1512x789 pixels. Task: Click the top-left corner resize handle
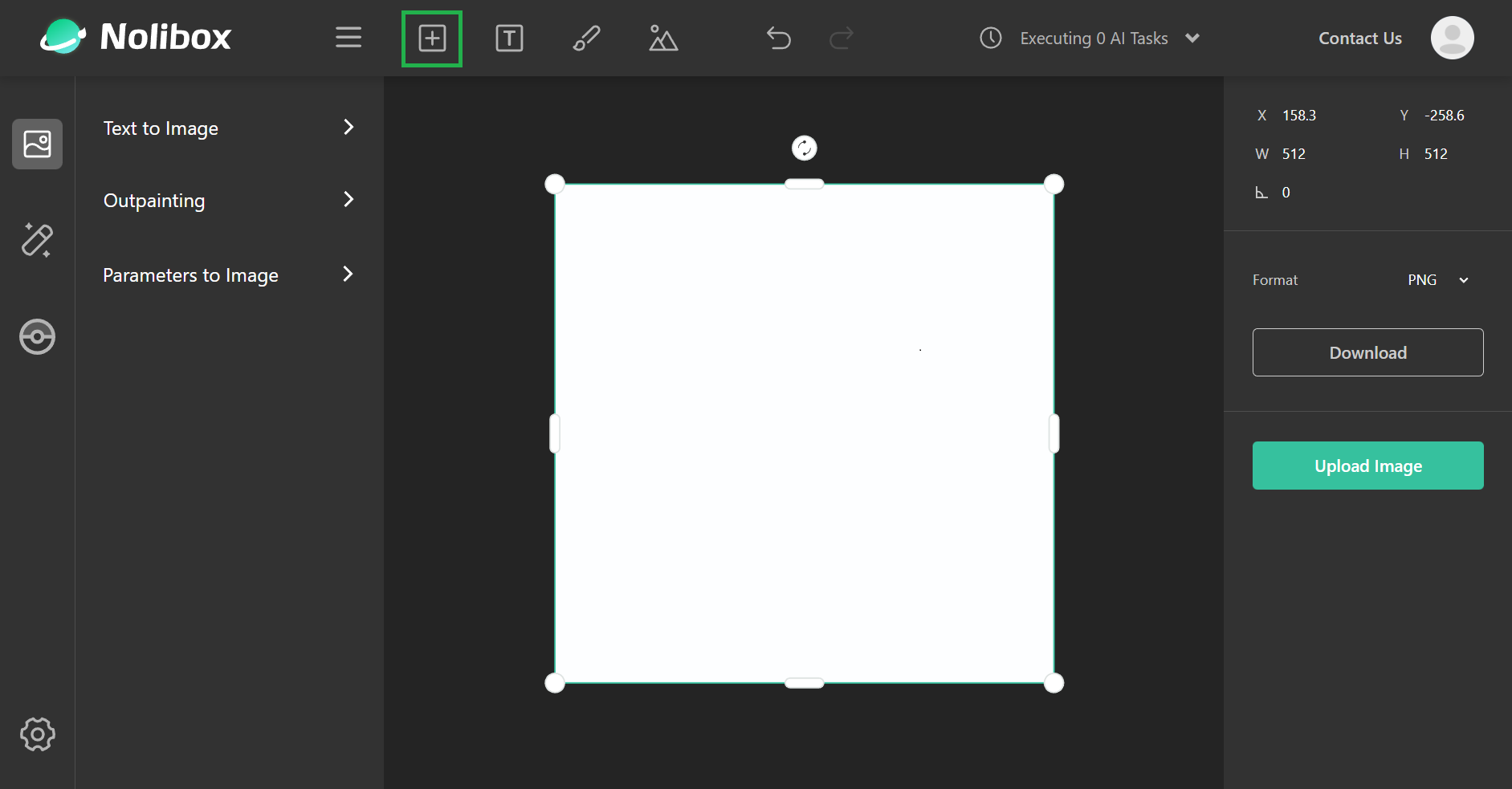pos(555,184)
